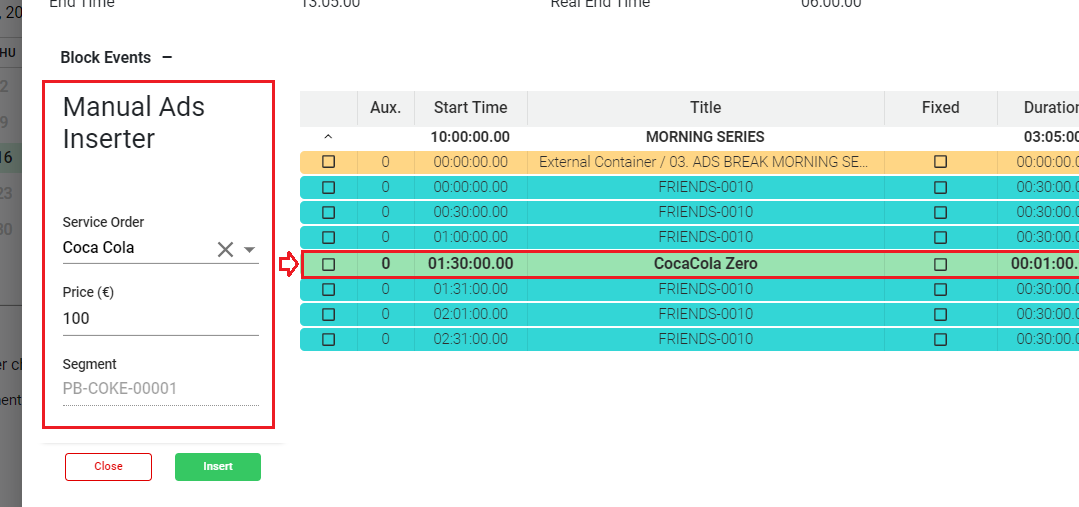Viewport: 1079px width, 507px height.
Task: Click the red arrow pointing to CocaCola Zero
Action: pos(288,264)
